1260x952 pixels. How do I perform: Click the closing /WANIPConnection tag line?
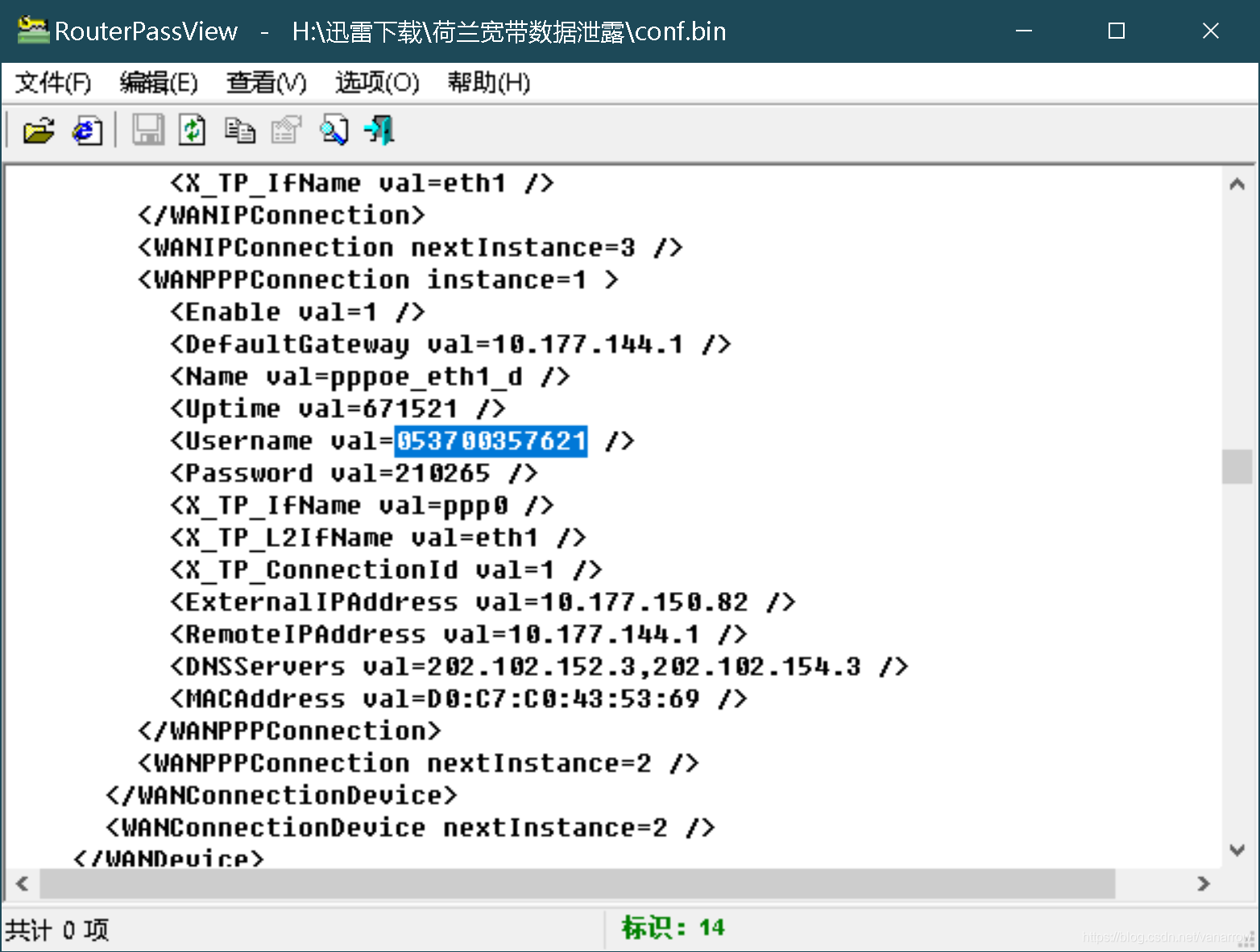click(x=281, y=216)
